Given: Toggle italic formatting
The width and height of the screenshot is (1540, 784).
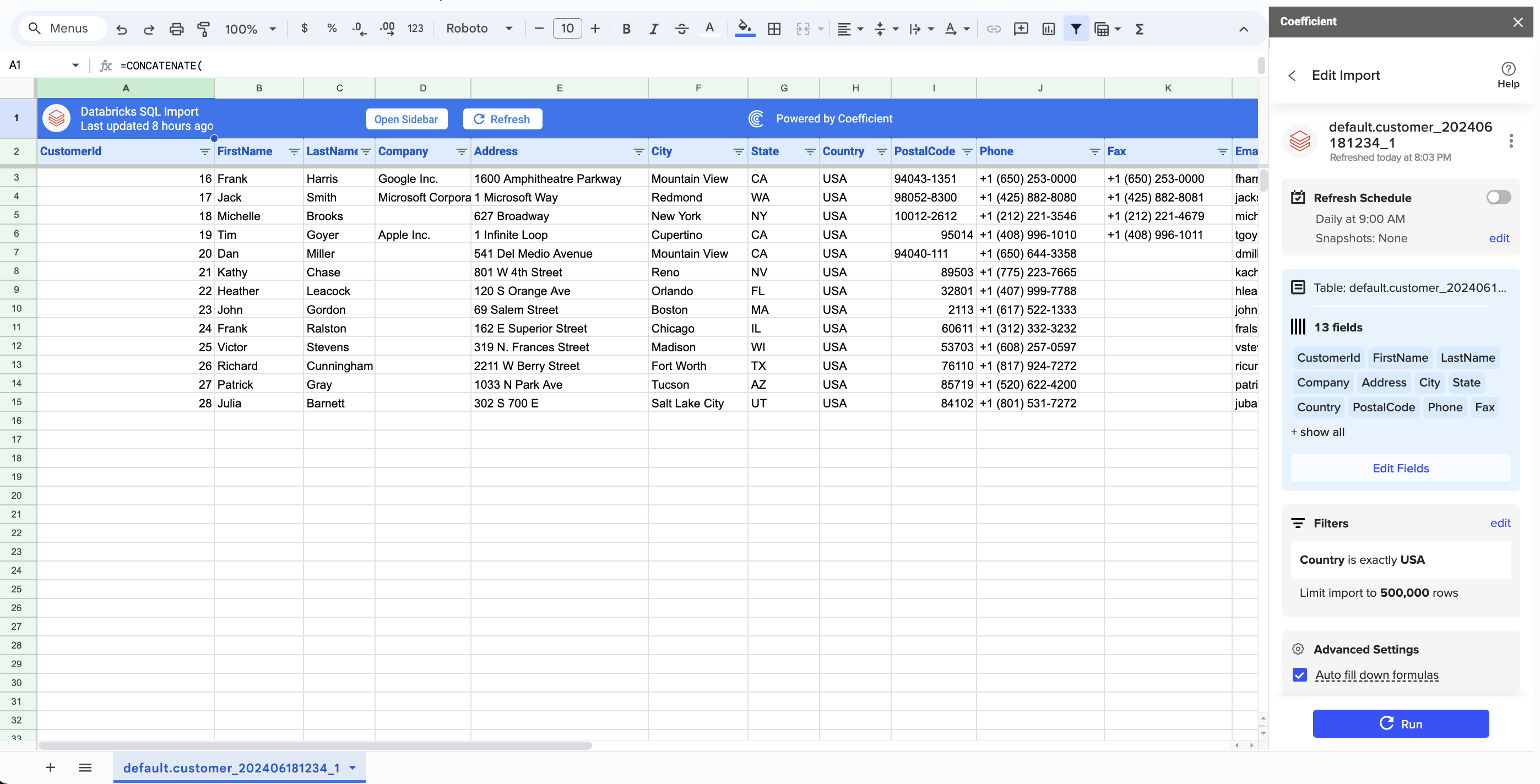Looking at the screenshot, I should pos(653,29).
